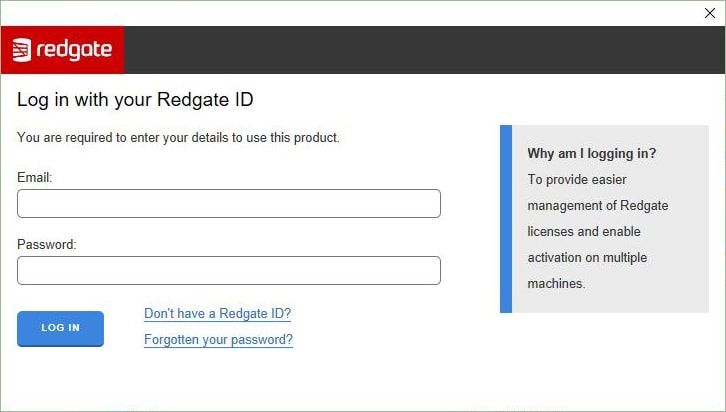Click the Redgate logo in header

tap(62, 50)
